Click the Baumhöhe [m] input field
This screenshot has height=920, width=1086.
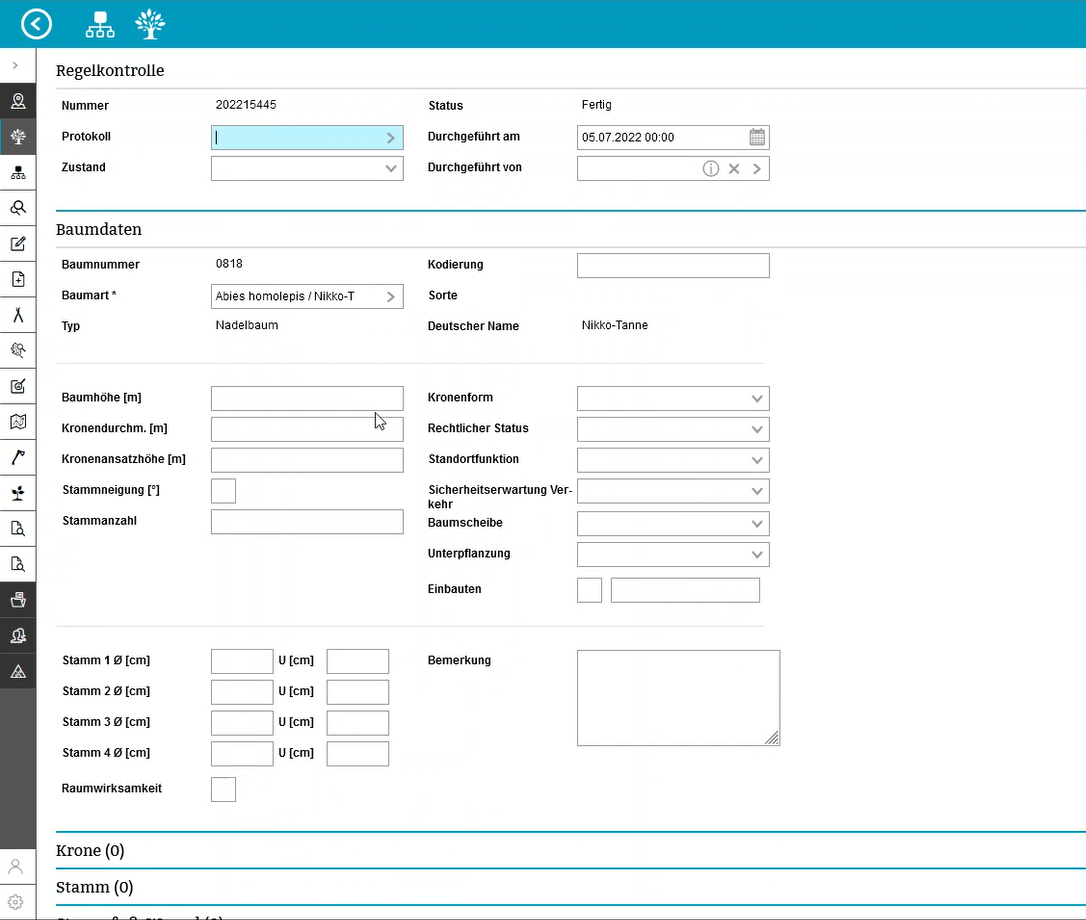pyautogui.click(x=307, y=398)
